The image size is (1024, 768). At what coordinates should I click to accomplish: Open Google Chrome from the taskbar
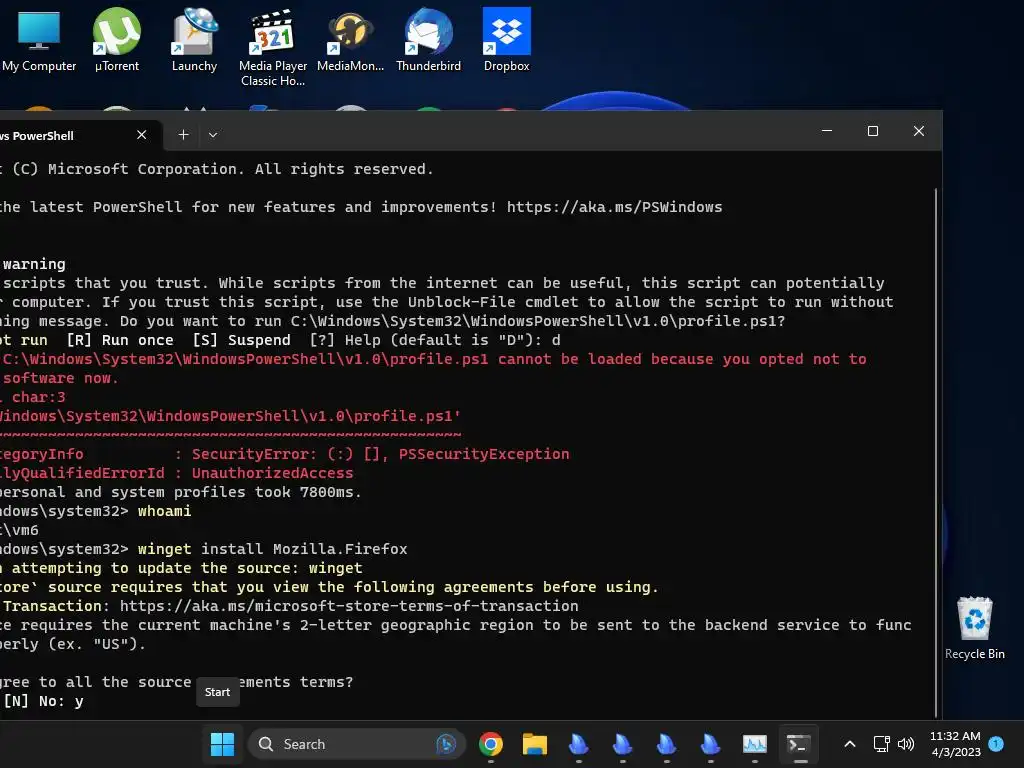(x=490, y=744)
